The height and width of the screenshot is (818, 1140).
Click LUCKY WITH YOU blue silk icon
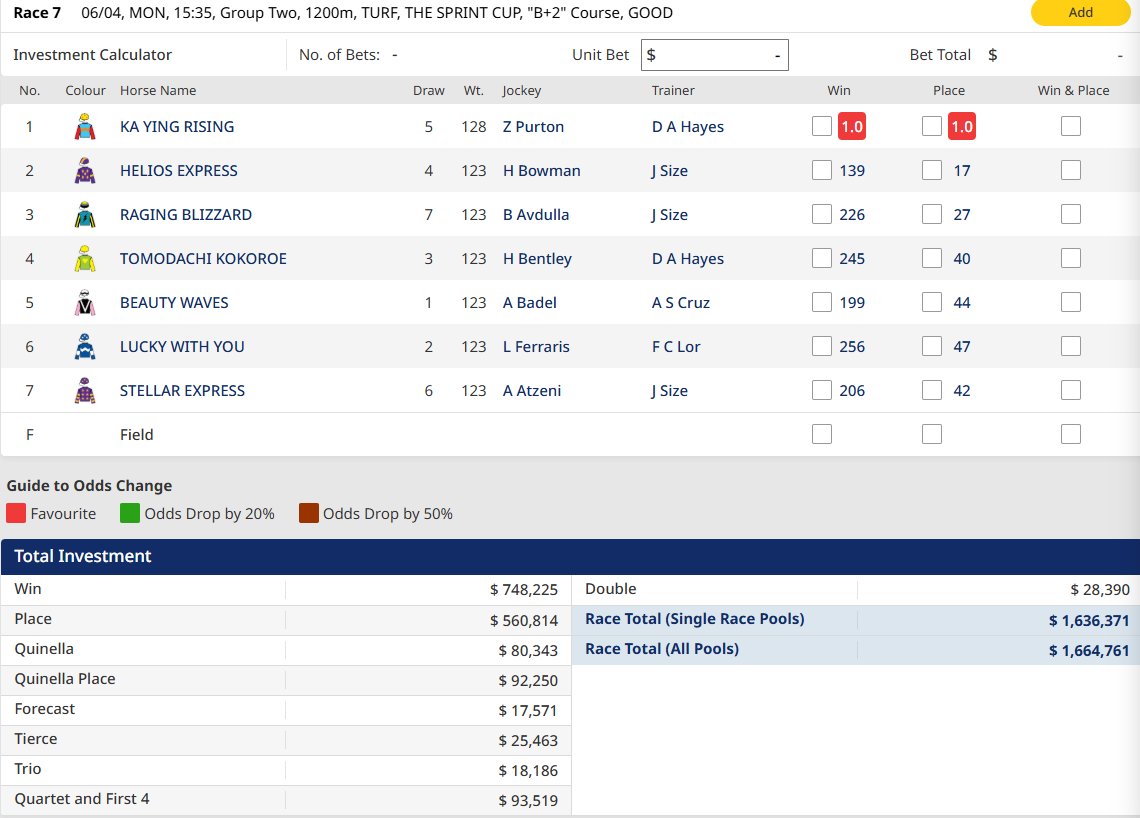pos(85,347)
